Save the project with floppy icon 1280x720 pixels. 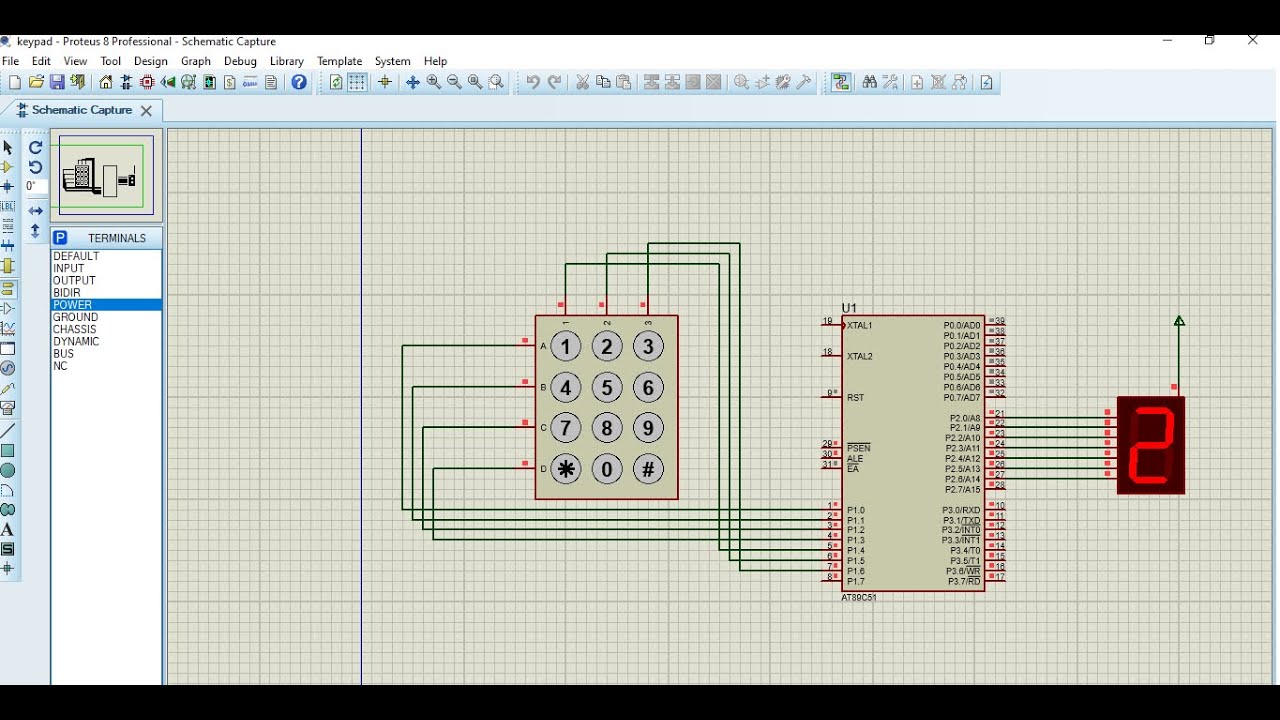click(57, 82)
